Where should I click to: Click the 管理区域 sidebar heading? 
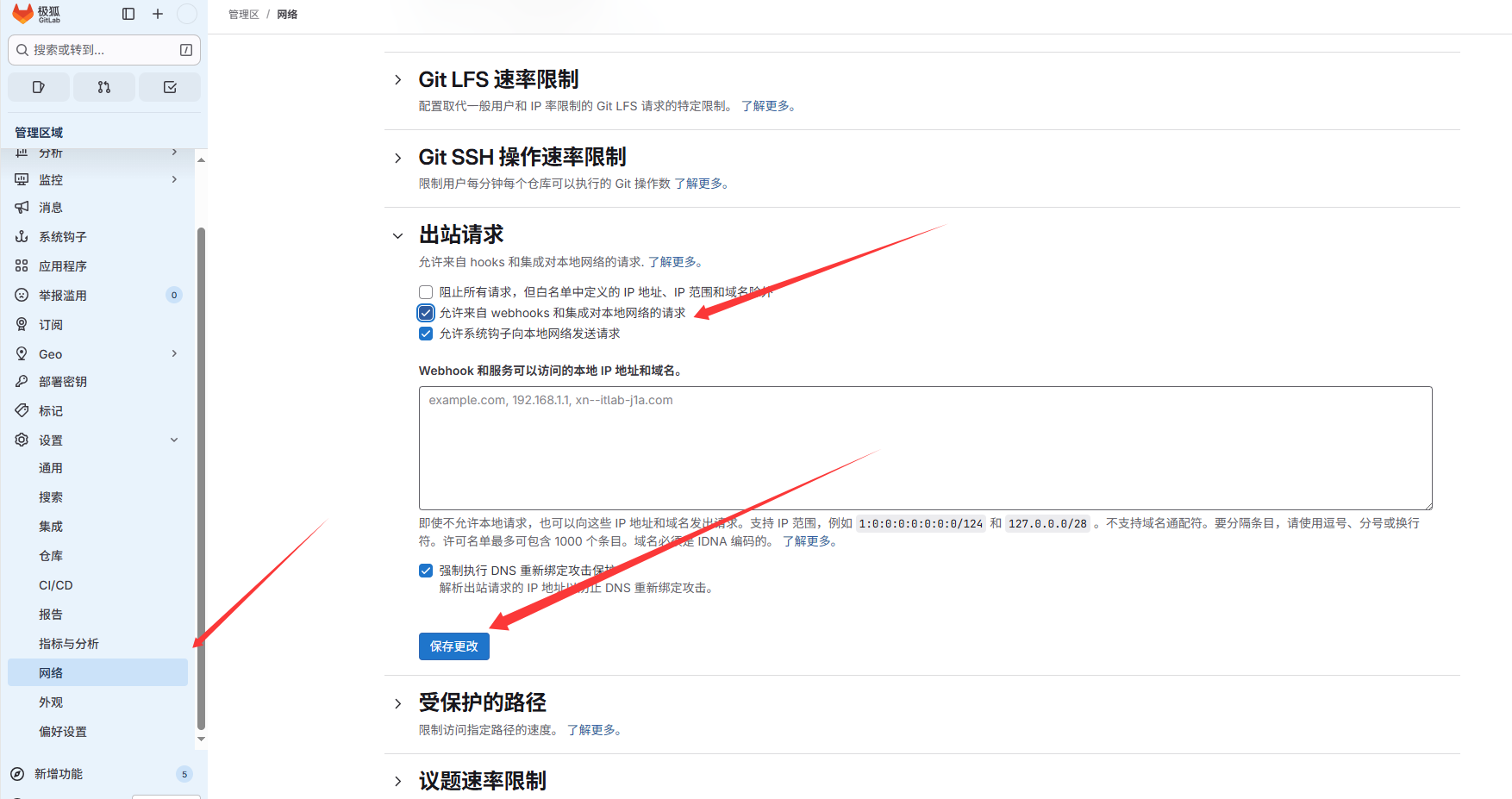click(x=39, y=133)
